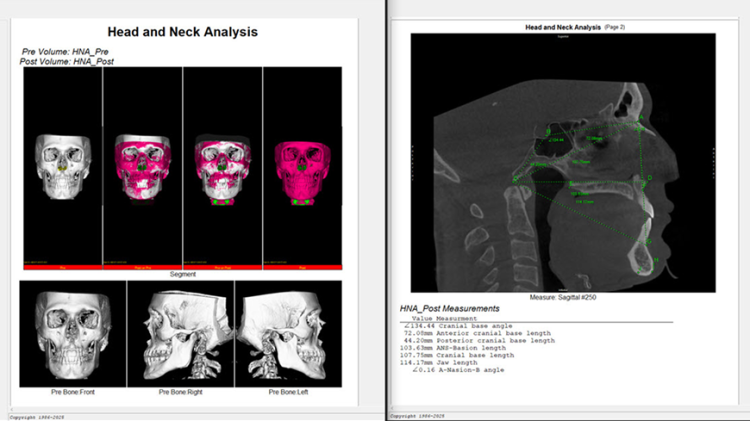Click the Head and Neck Analysis title on page one

[181, 32]
